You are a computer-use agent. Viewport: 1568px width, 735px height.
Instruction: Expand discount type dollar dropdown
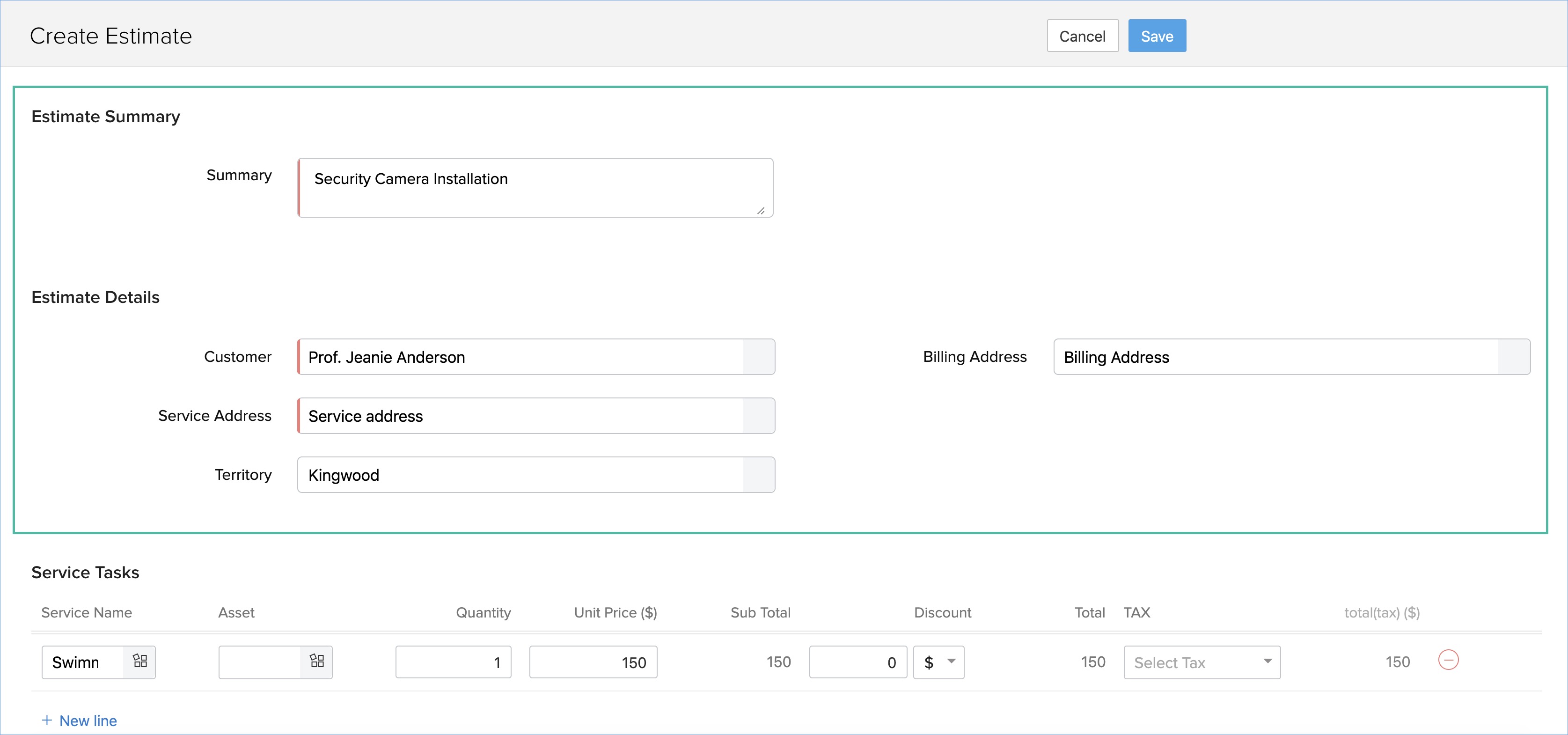pos(938,662)
